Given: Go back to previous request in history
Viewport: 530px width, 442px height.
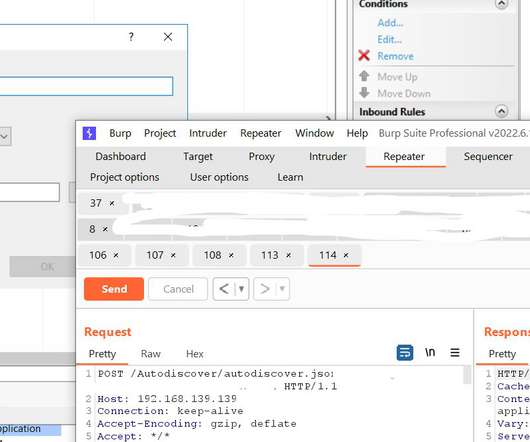Looking at the screenshot, I should [x=224, y=289].
